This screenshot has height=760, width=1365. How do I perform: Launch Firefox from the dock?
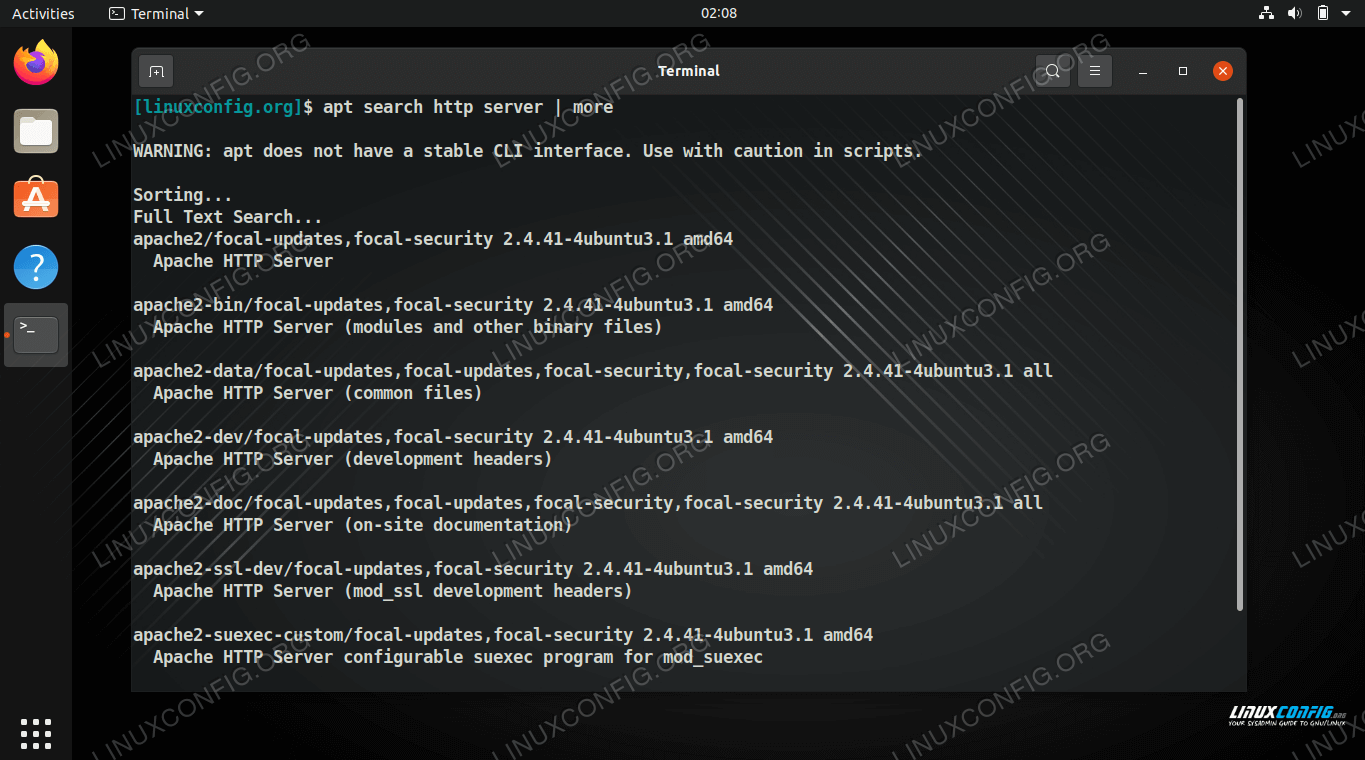coord(36,63)
